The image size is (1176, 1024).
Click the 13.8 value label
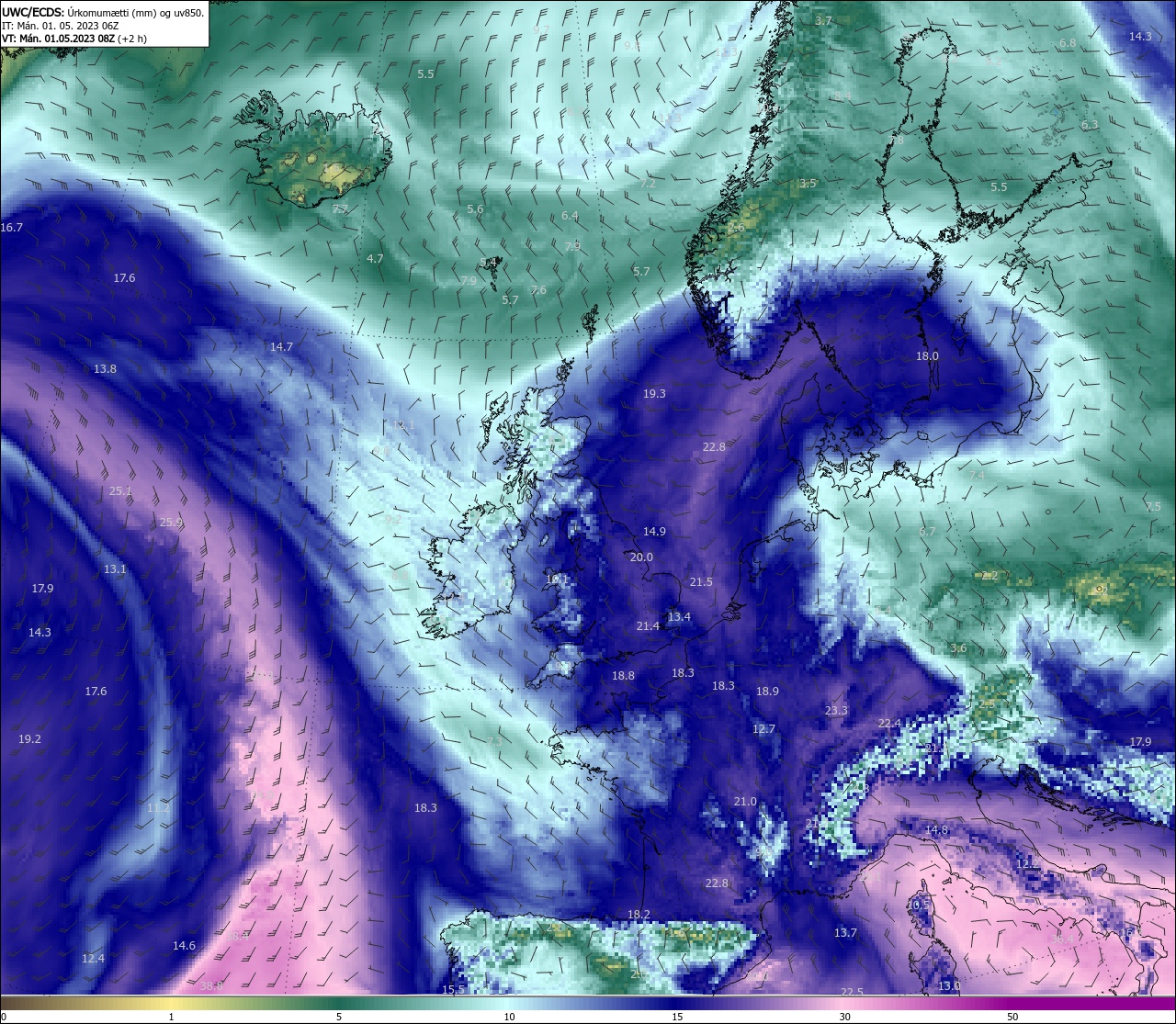105,368
